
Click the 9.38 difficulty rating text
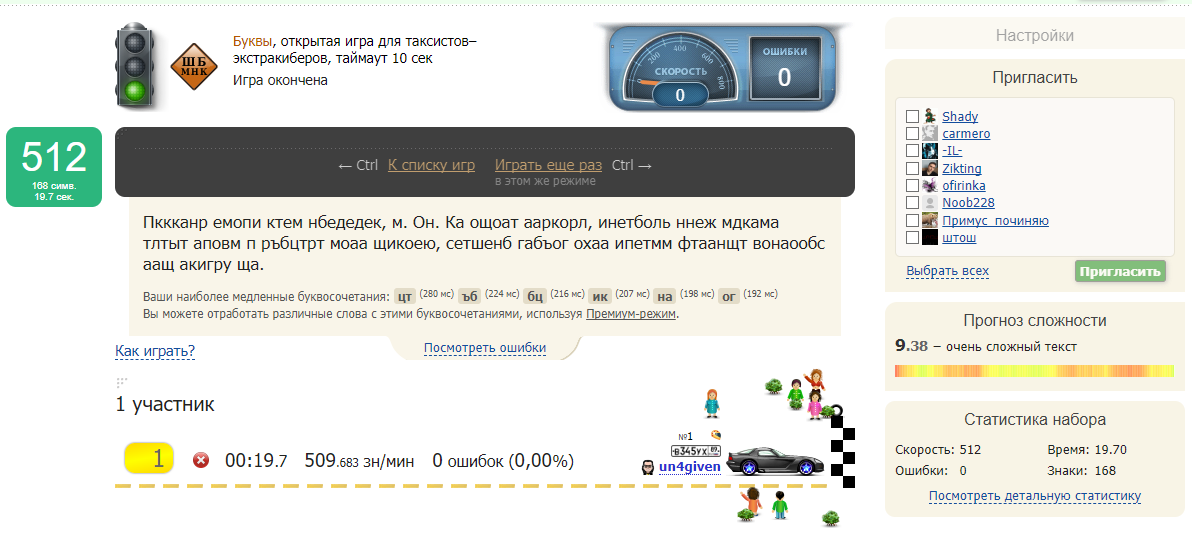click(911, 346)
